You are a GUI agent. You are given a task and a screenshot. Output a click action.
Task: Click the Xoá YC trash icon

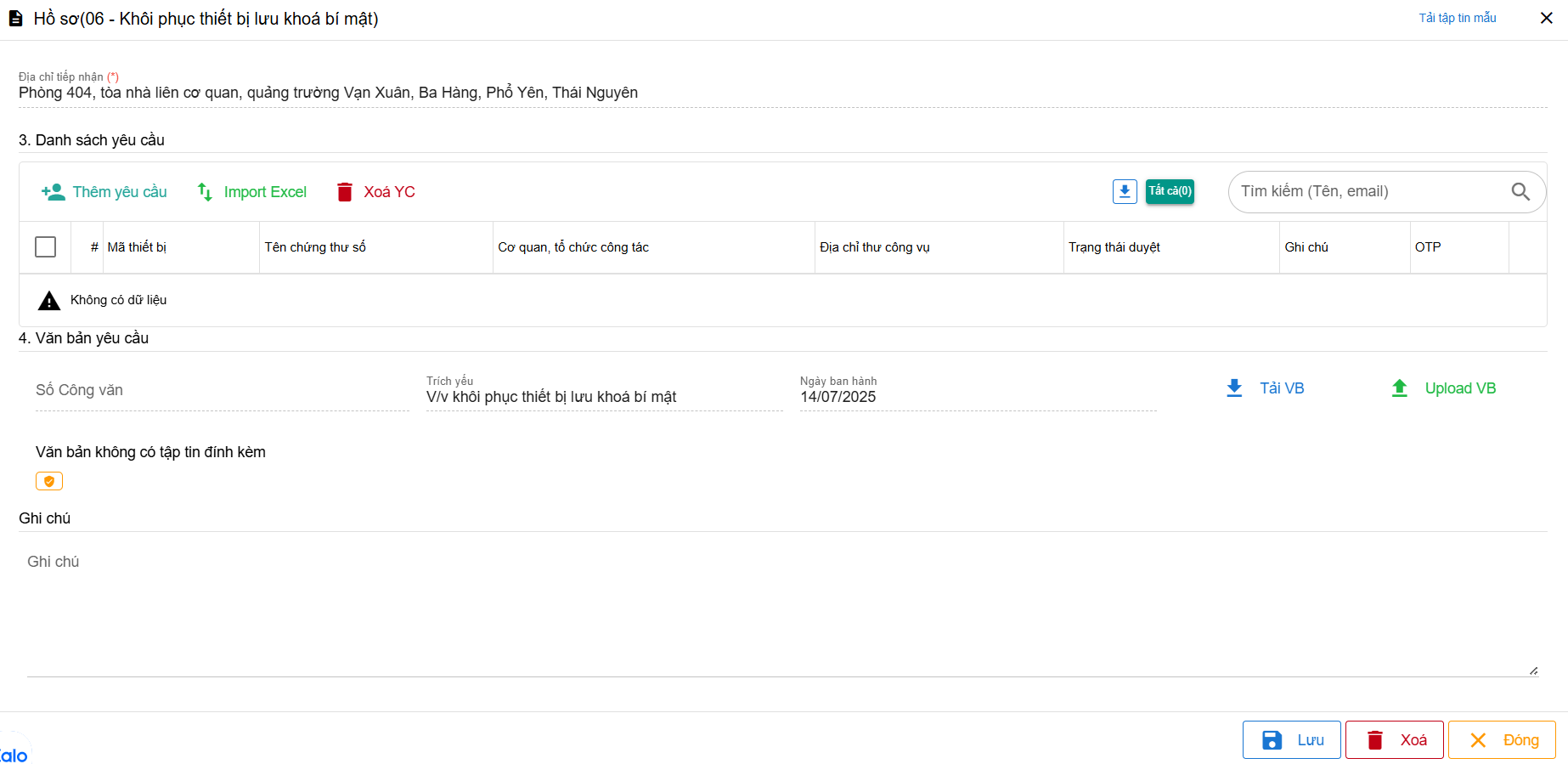pos(344,192)
